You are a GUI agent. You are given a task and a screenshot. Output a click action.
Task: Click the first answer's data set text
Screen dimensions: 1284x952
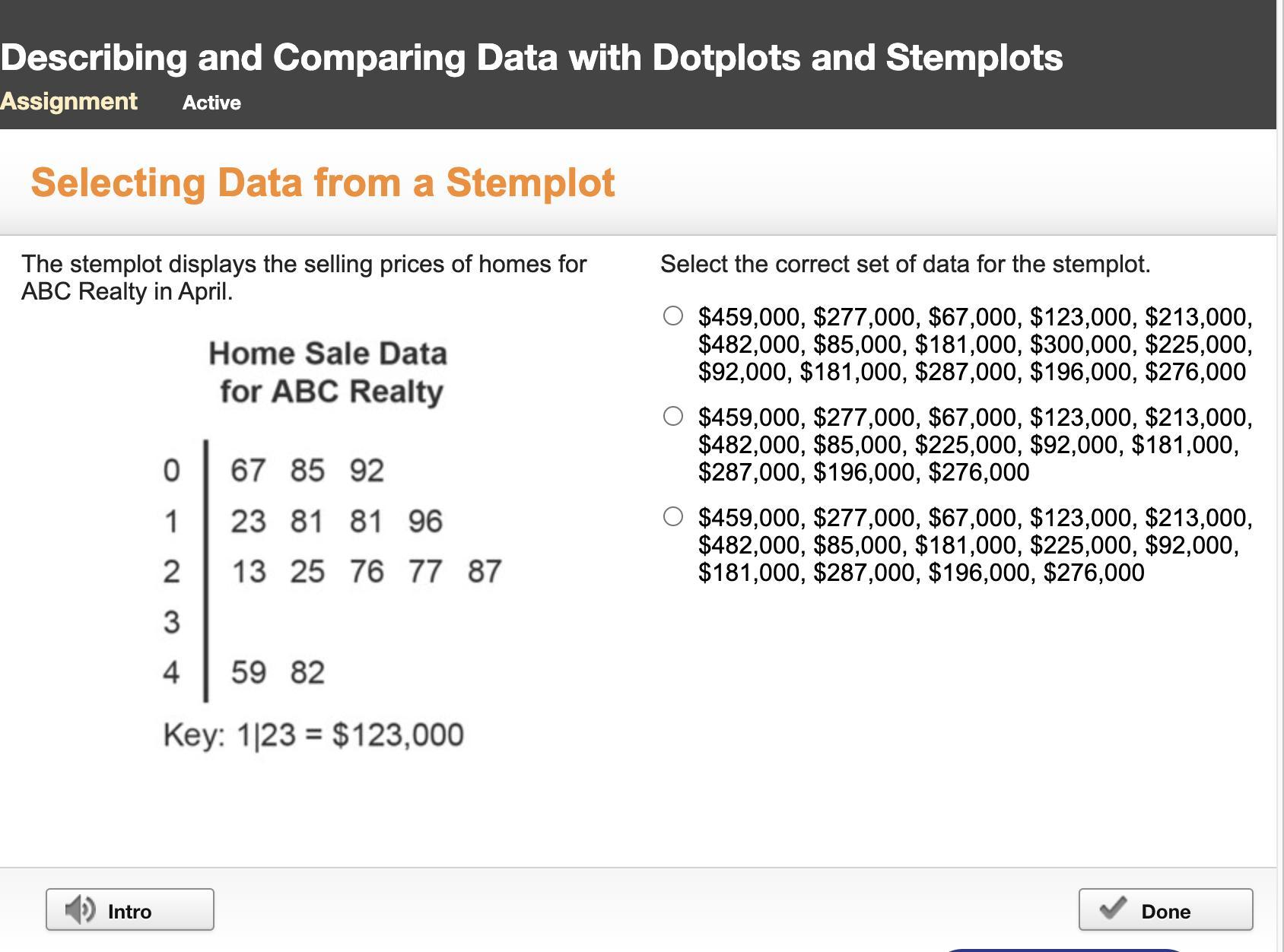(x=975, y=344)
